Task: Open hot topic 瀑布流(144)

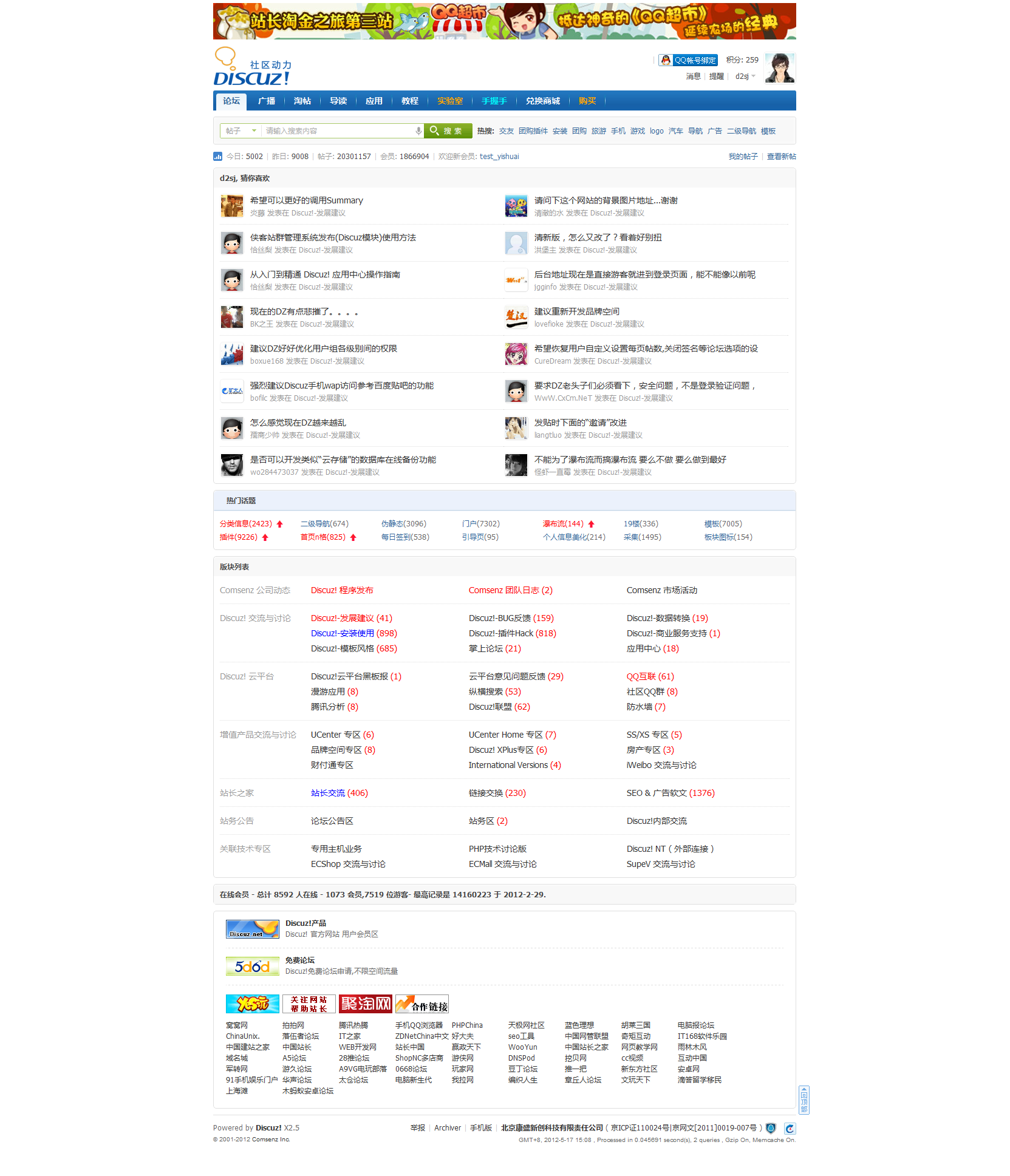Action: pyautogui.click(x=563, y=524)
